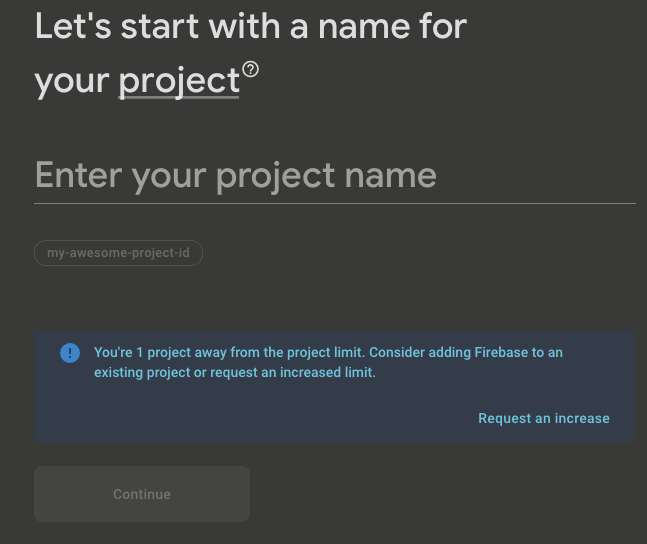Image resolution: width=647 pixels, height=544 pixels.
Task: Click the underline beneath the project name field
Action: [x=335, y=203]
